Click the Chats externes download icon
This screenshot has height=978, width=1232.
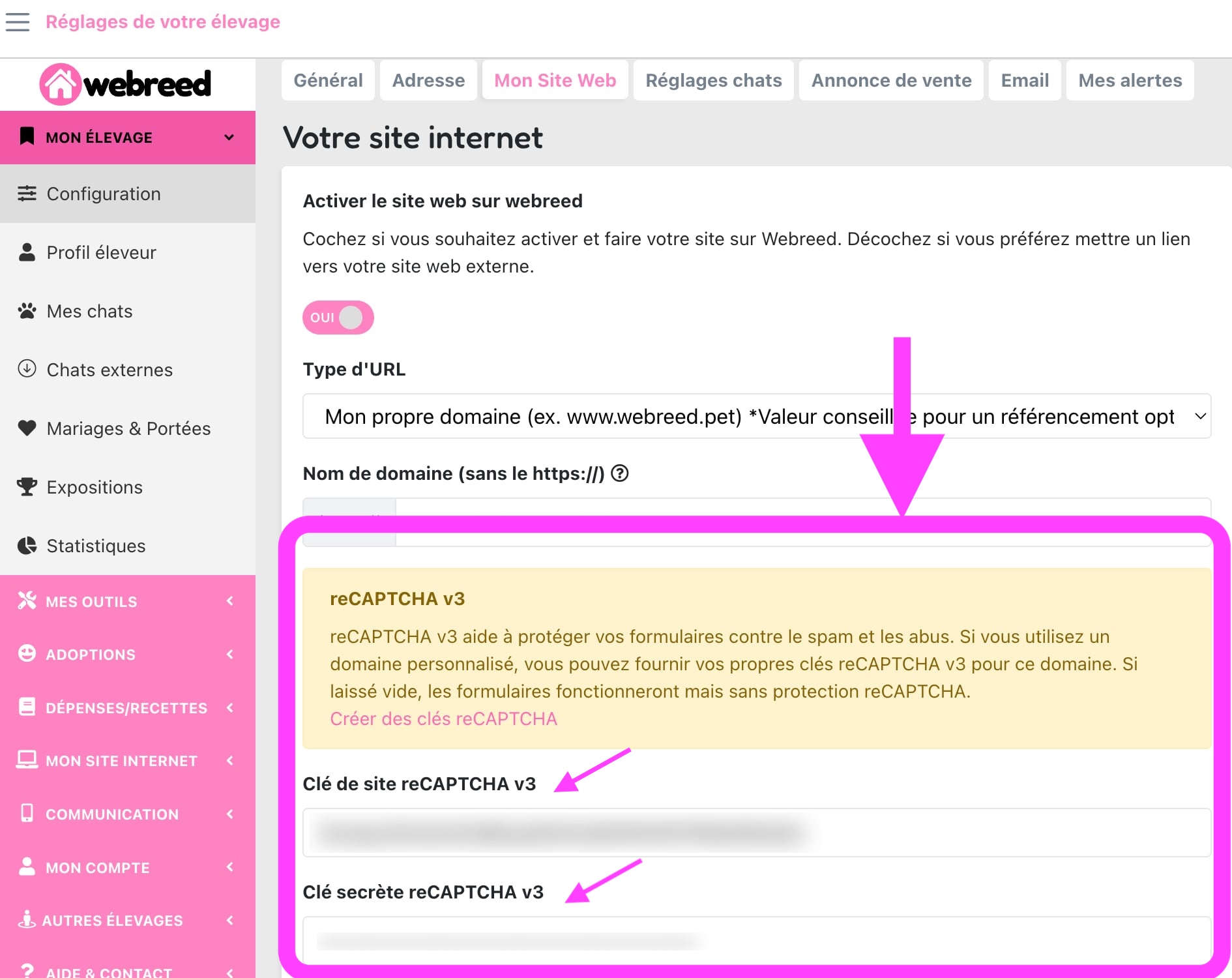pyautogui.click(x=27, y=369)
